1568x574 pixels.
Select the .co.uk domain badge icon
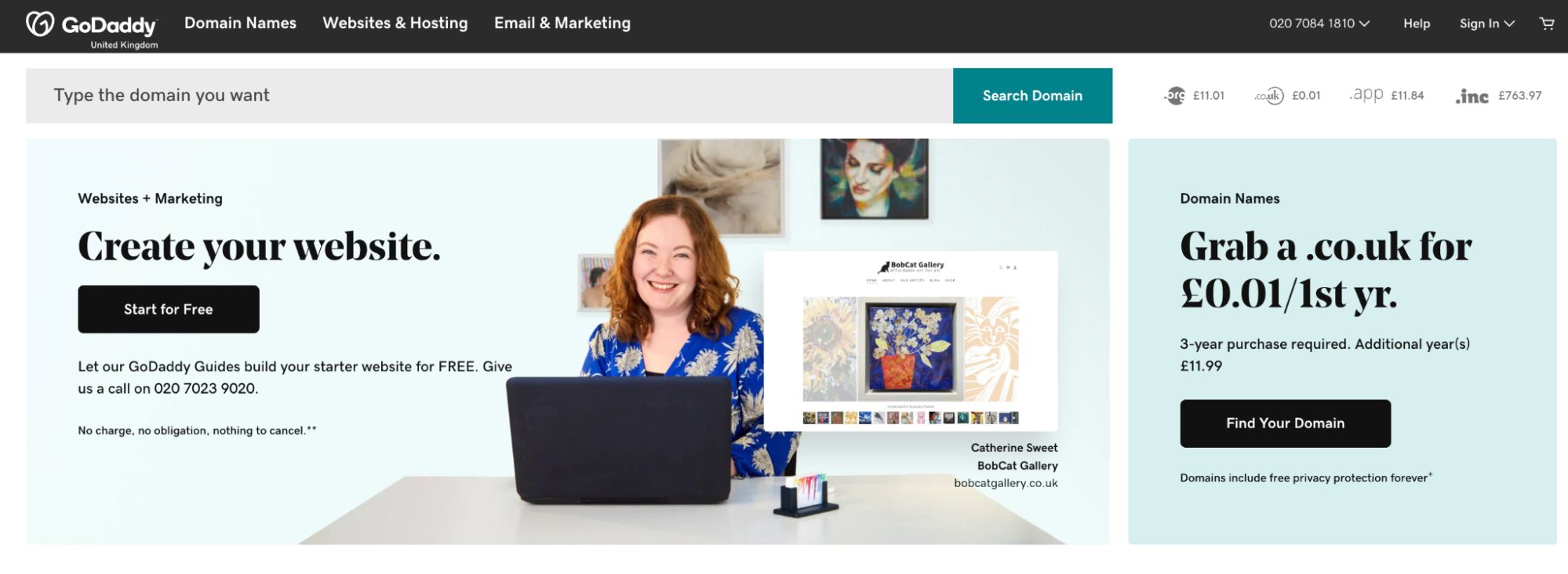(1269, 96)
